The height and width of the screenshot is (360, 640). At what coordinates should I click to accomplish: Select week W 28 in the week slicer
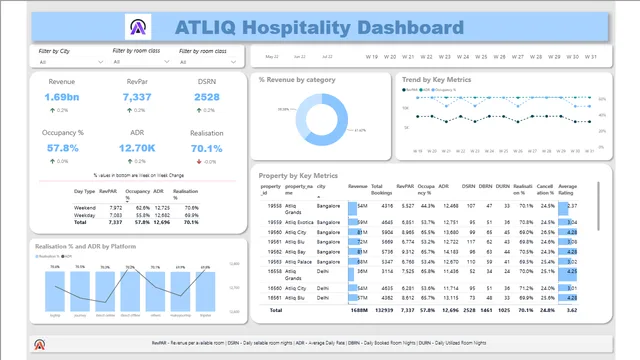click(536, 57)
